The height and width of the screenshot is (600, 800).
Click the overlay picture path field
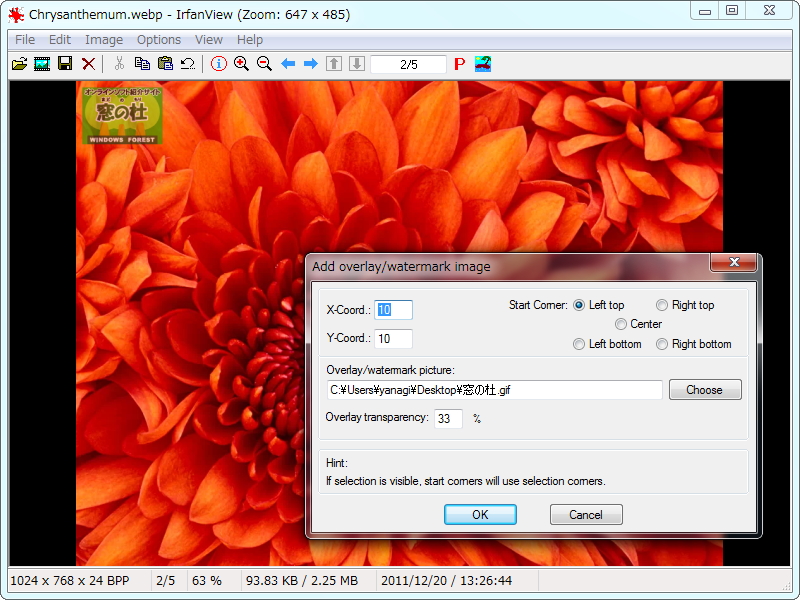(x=494, y=390)
